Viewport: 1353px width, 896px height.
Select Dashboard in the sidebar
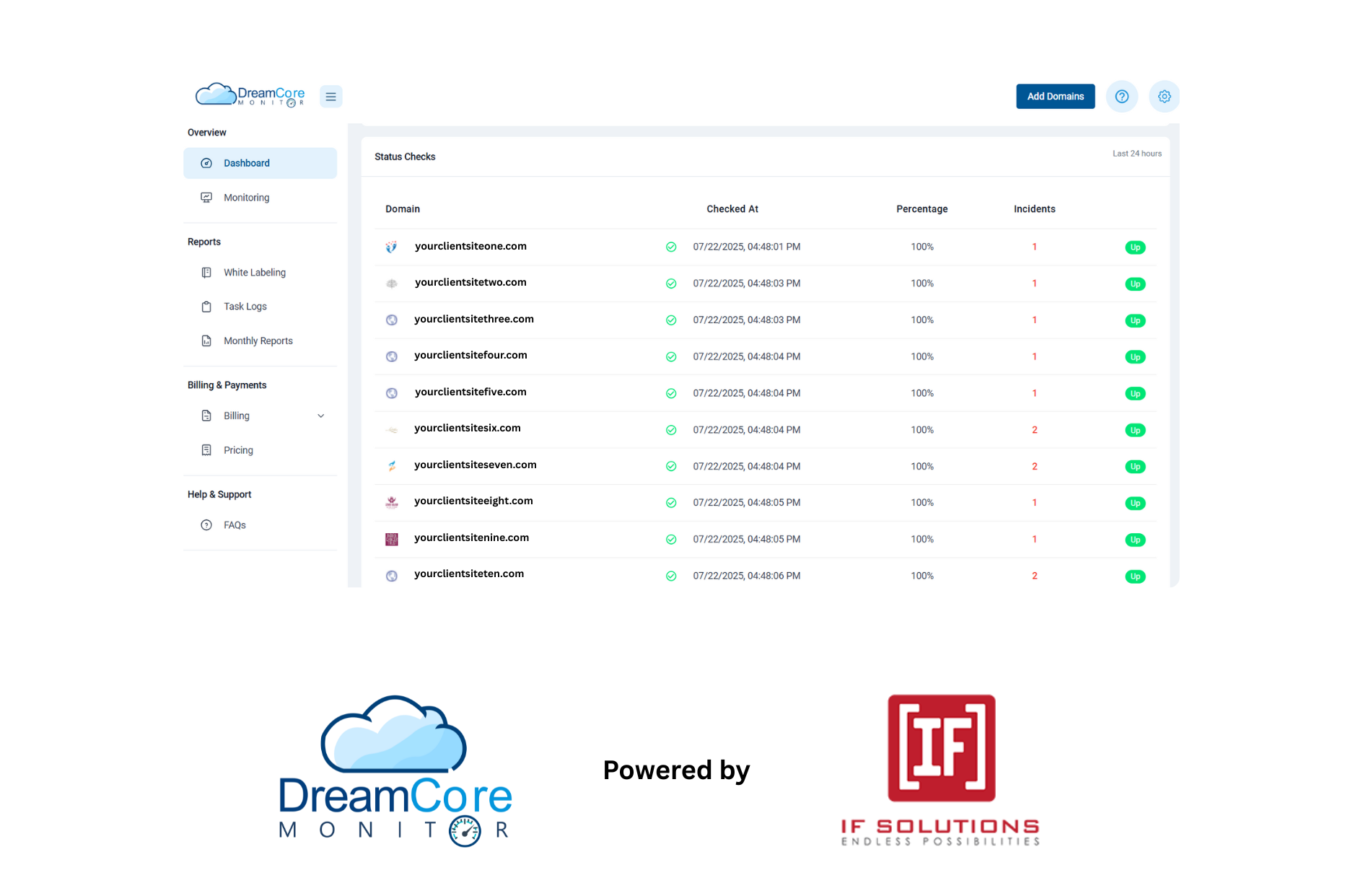tap(260, 163)
